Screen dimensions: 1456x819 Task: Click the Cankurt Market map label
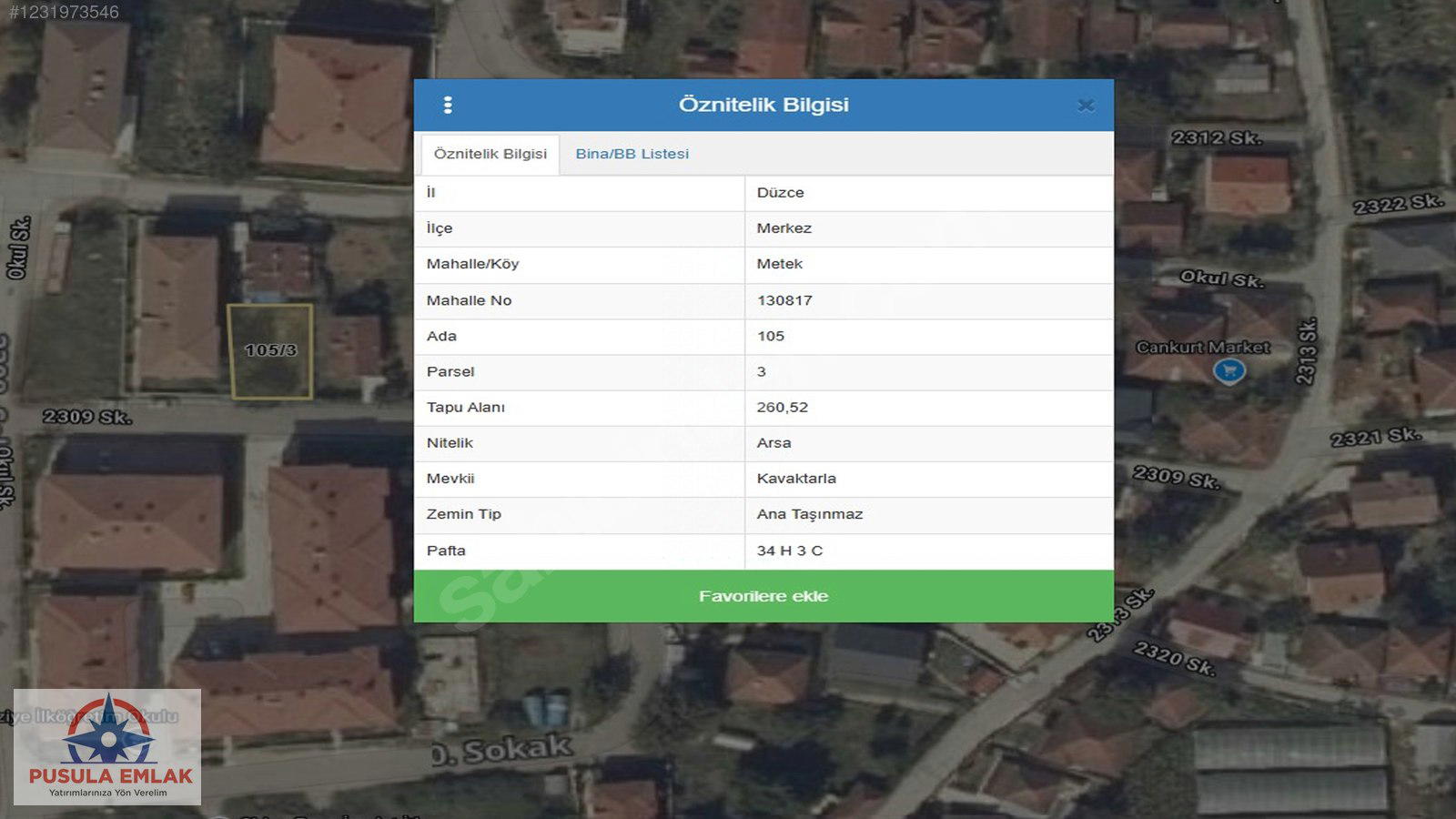[1202, 347]
